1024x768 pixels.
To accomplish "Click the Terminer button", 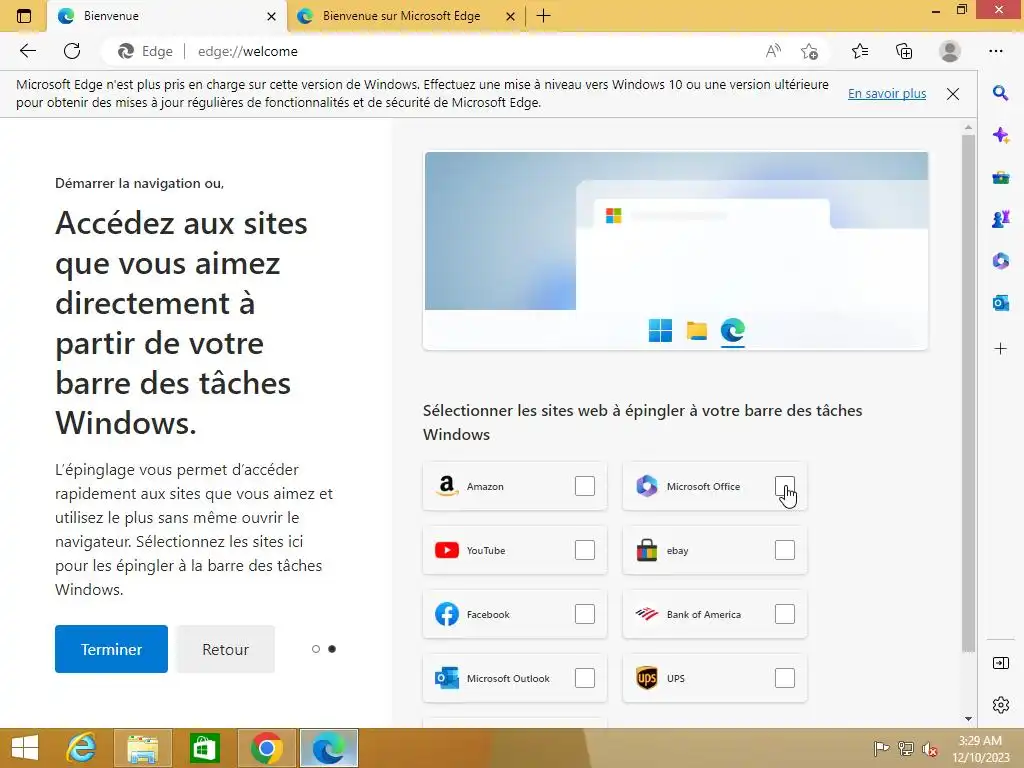I will click(111, 649).
